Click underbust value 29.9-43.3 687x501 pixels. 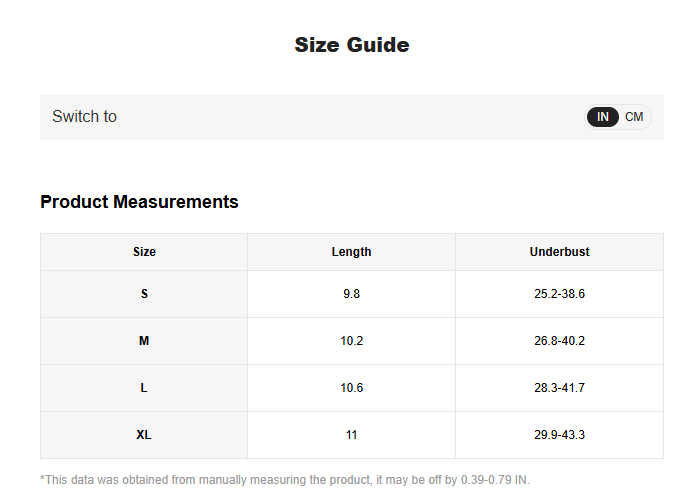(560, 435)
